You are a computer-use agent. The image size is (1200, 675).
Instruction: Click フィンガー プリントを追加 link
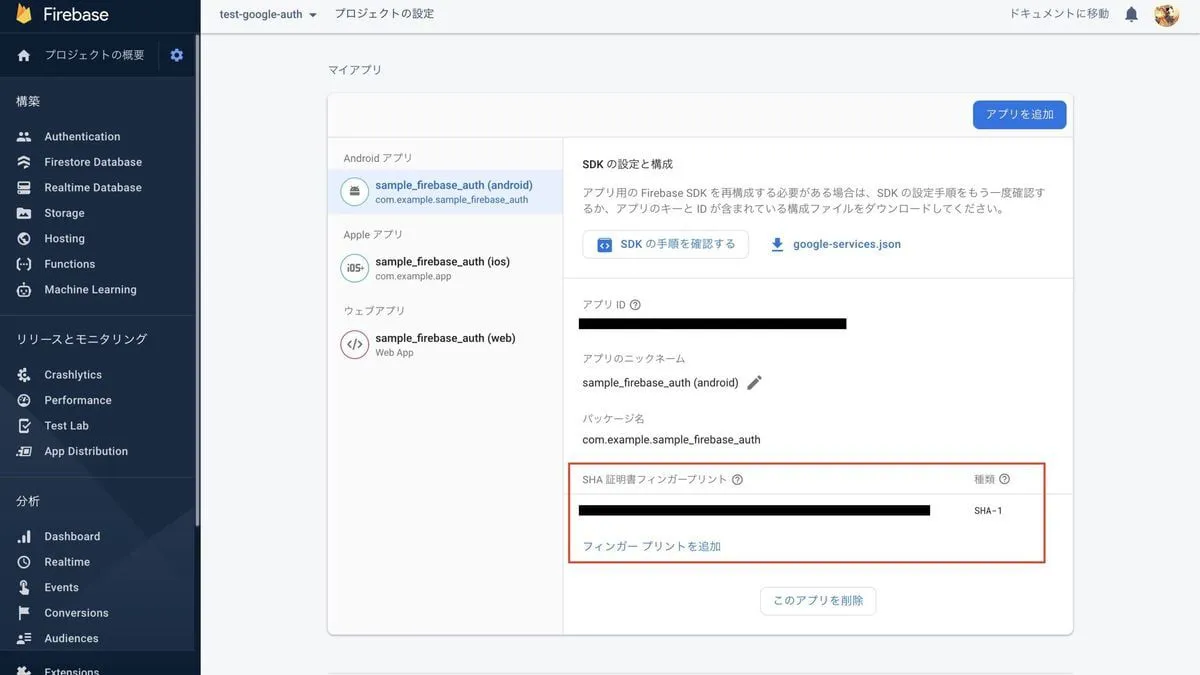tap(652, 546)
